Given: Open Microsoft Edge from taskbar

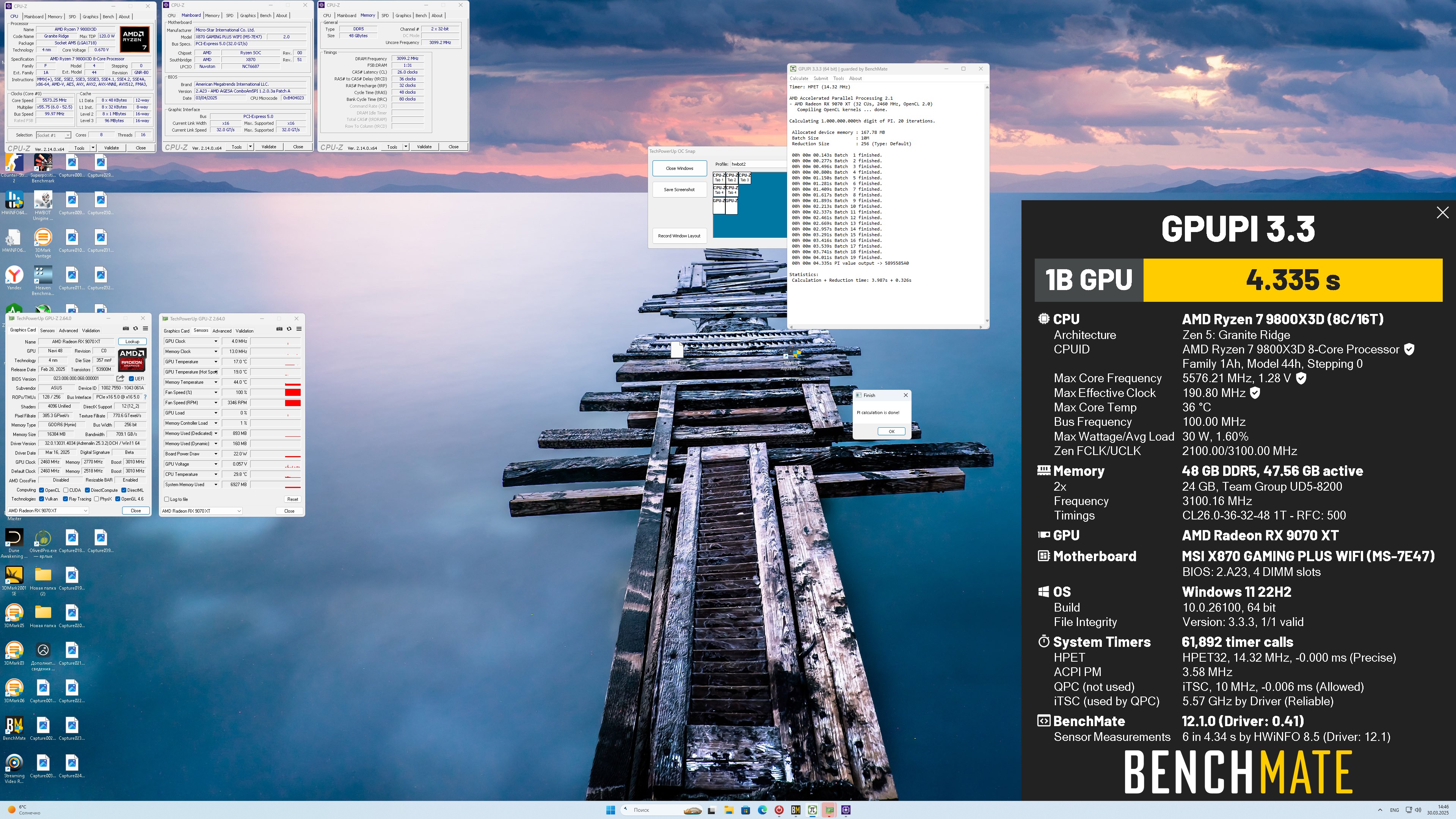Looking at the screenshot, I should pos(762,810).
